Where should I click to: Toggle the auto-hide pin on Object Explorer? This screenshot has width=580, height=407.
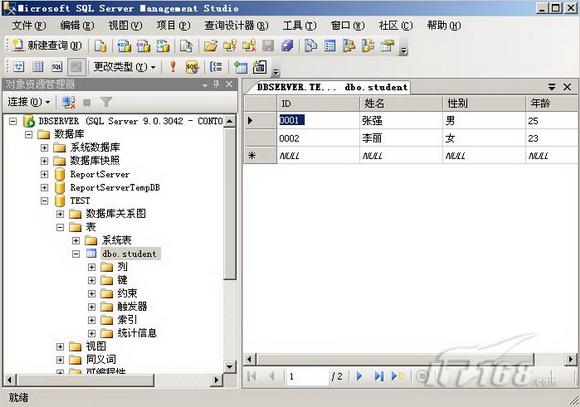pos(217,84)
